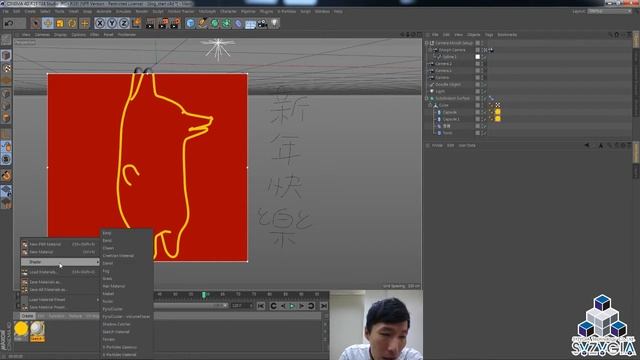The width and height of the screenshot is (640, 360).
Task: Toggle the enable checkmark for Doodle Object
Action: tap(484, 84)
